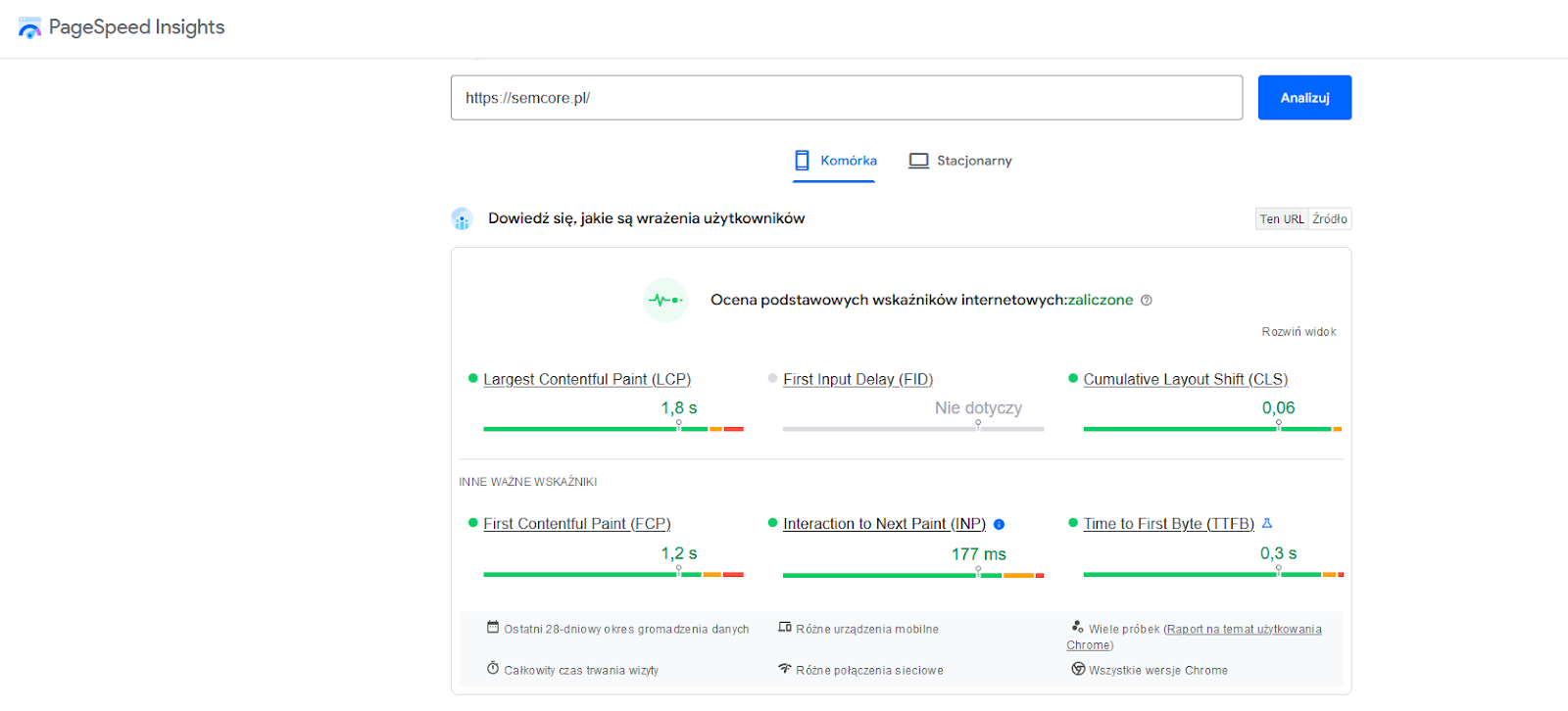The image size is (1568, 711).
Task: Select the Źródło toggle option
Action: 1330,219
